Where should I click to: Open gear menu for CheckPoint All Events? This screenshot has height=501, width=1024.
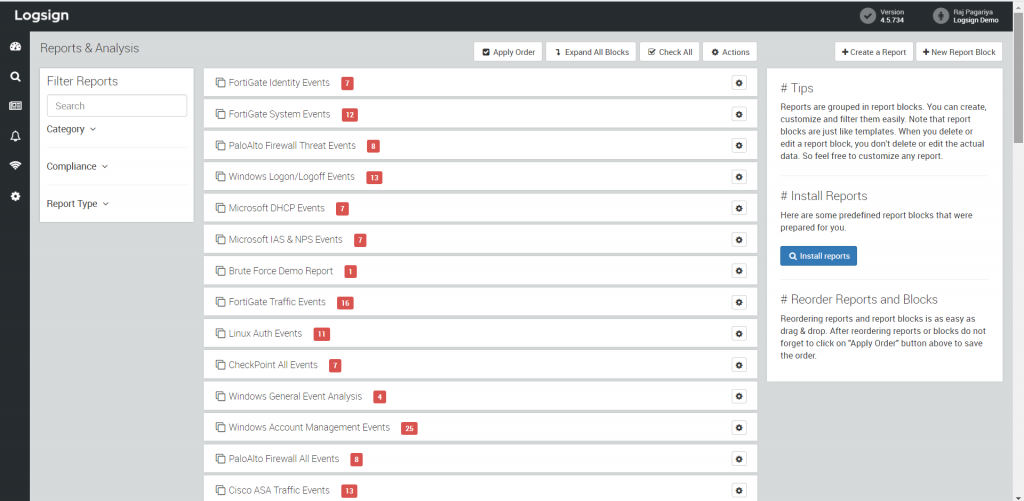(x=739, y=365)
